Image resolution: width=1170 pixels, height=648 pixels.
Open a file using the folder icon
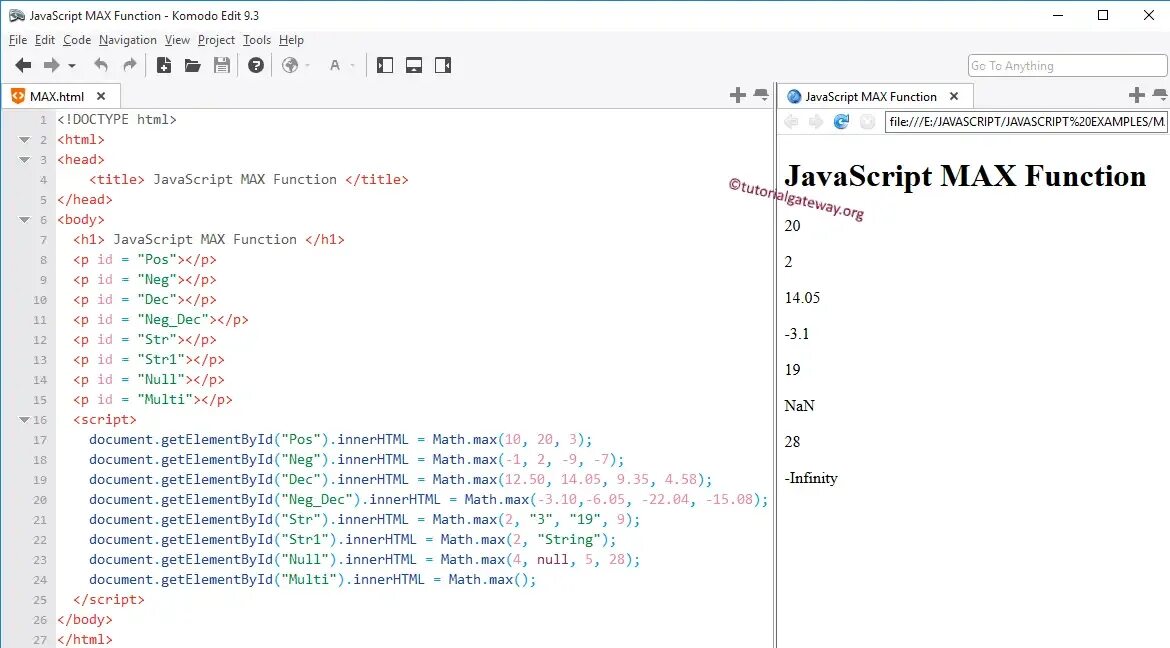tap(193, 66)
